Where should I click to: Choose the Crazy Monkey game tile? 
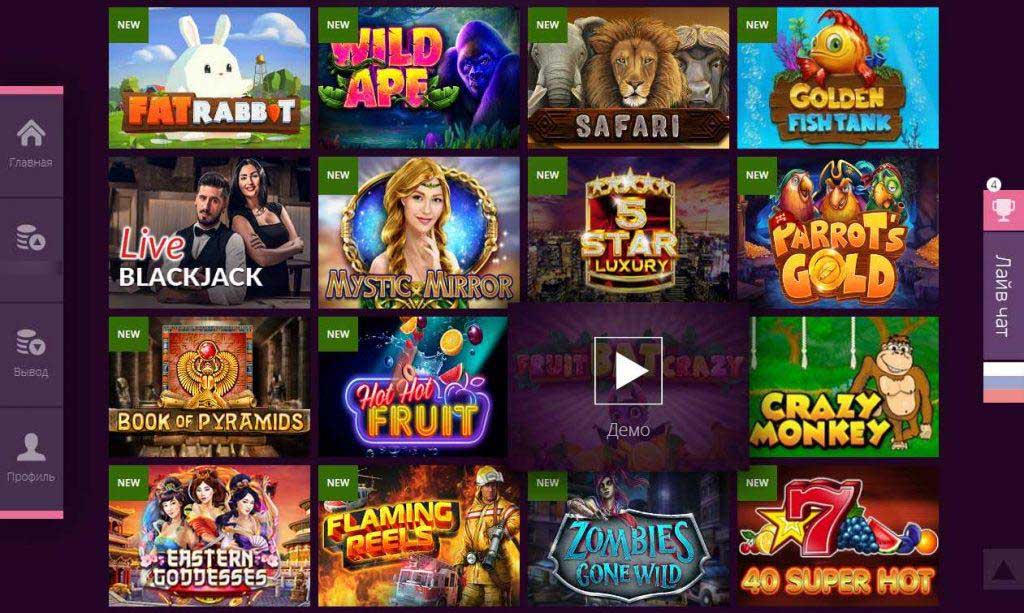(x=844, y=387)
